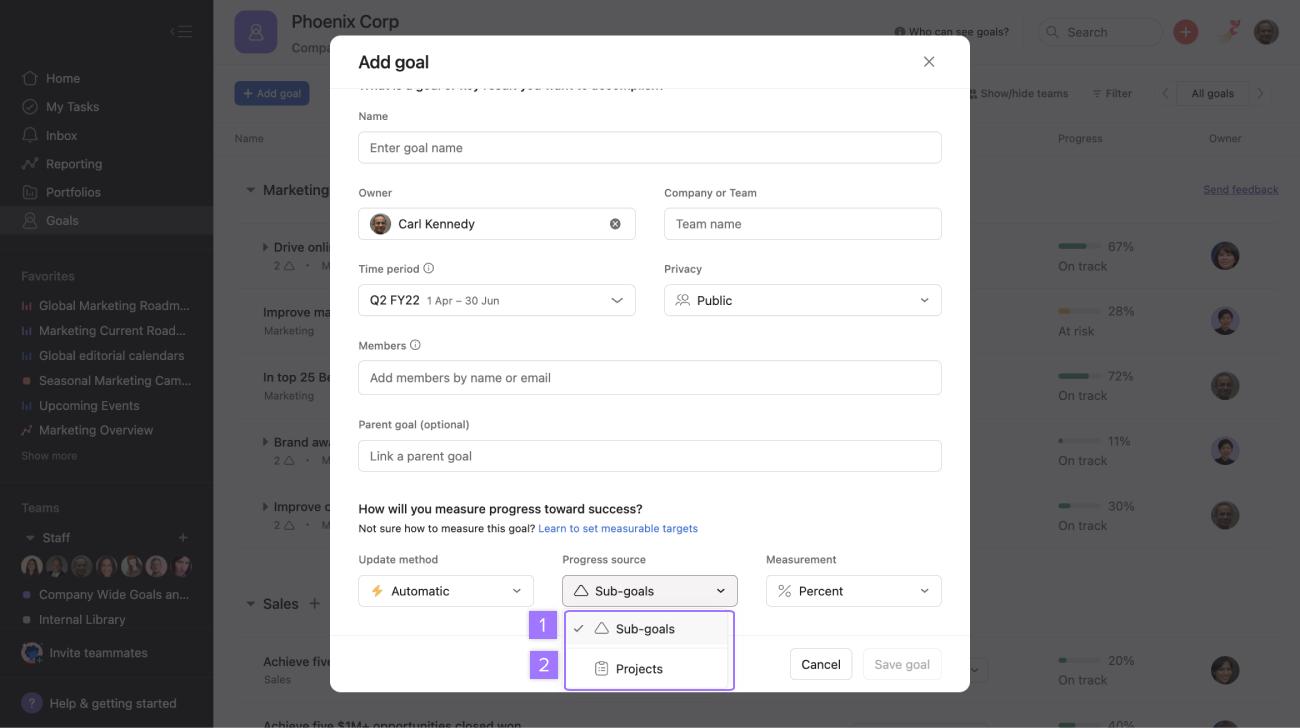
Task: Open the Measurement Percent dropdown
Action: pos(853,591)
